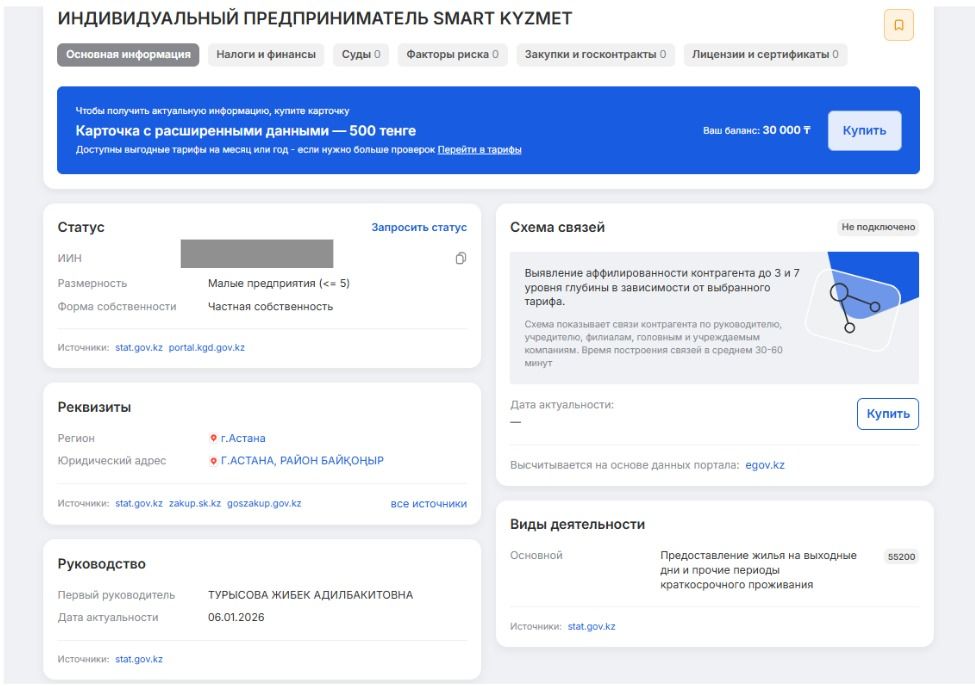Viewport: 975px width, 686px height.
Task: Copy the ИИН value with the copy icon
Action: (x=461, y=258)
